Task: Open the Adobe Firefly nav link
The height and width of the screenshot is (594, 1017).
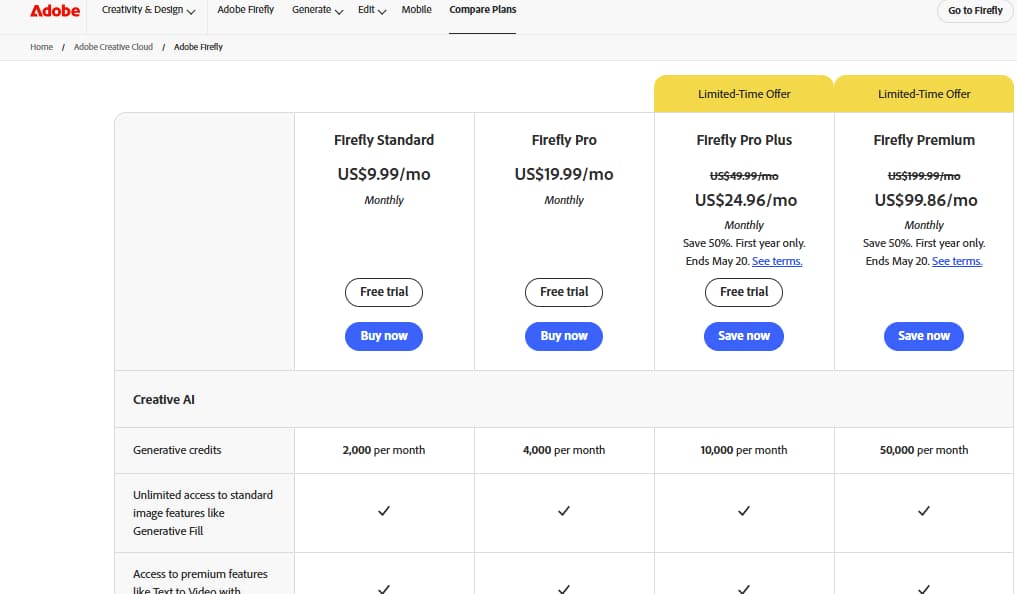Action: (245, 10)
